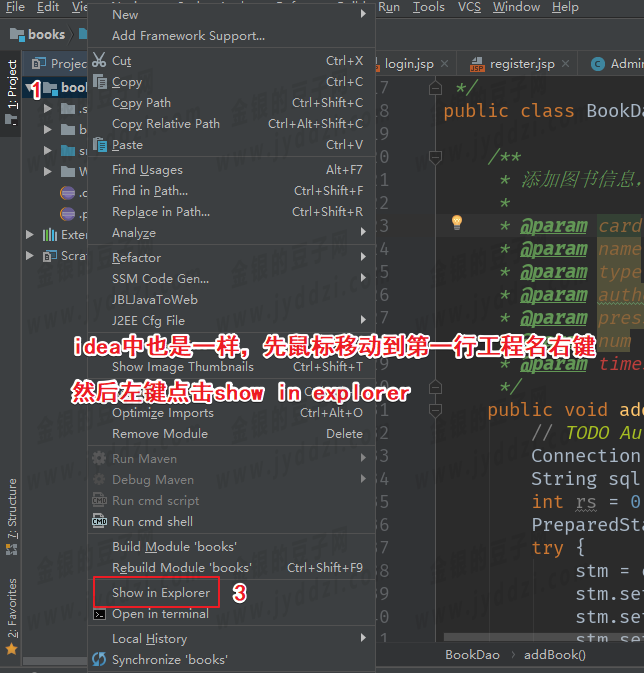Click BookDao in the editor breadcrumb
The image size is (644, 673).
pyautogui.click(x=472, y=655)
